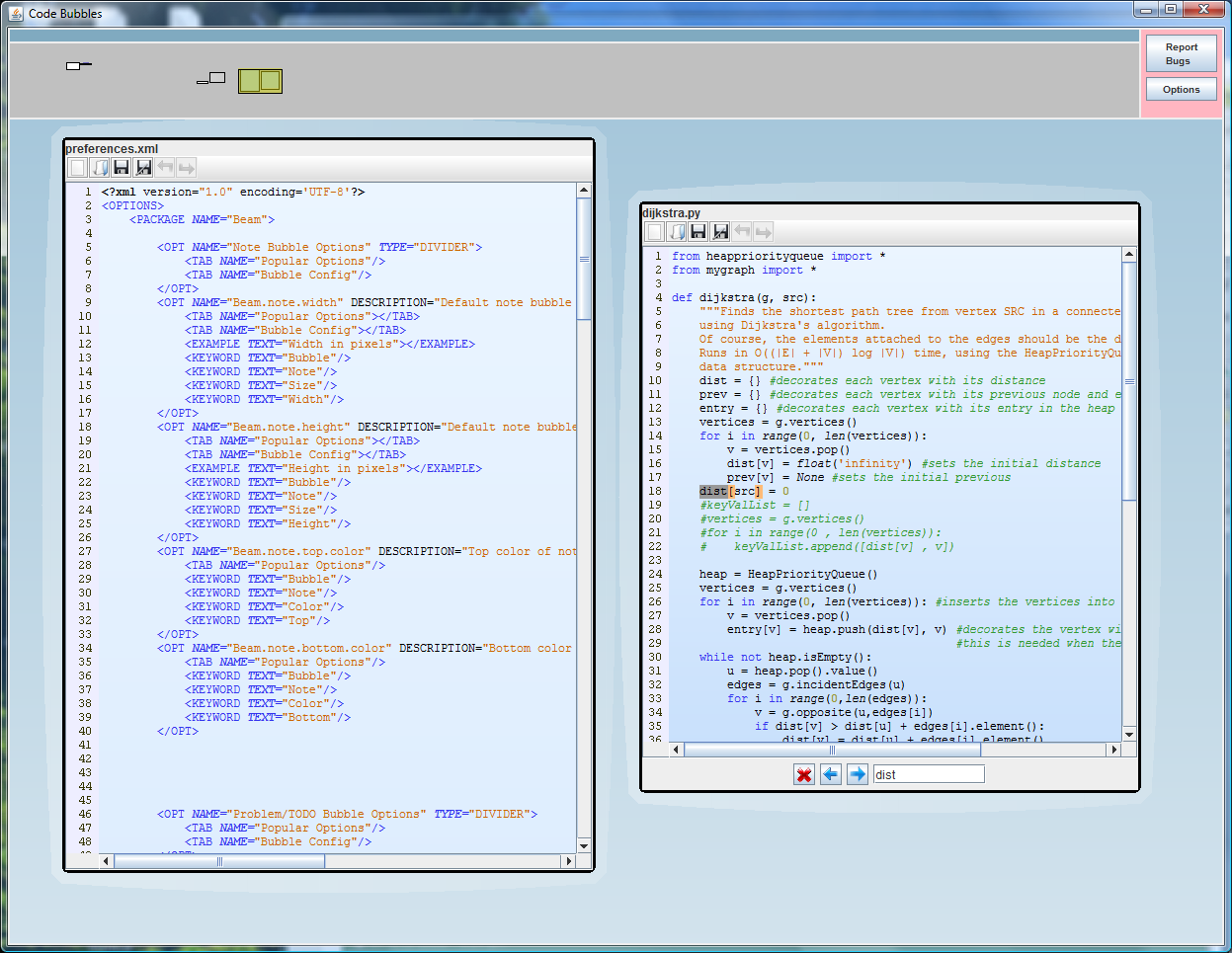The width and height of the screenshot is (1232, 953).
Task: Click 'from mygraph import *' line
Action: 744,270
